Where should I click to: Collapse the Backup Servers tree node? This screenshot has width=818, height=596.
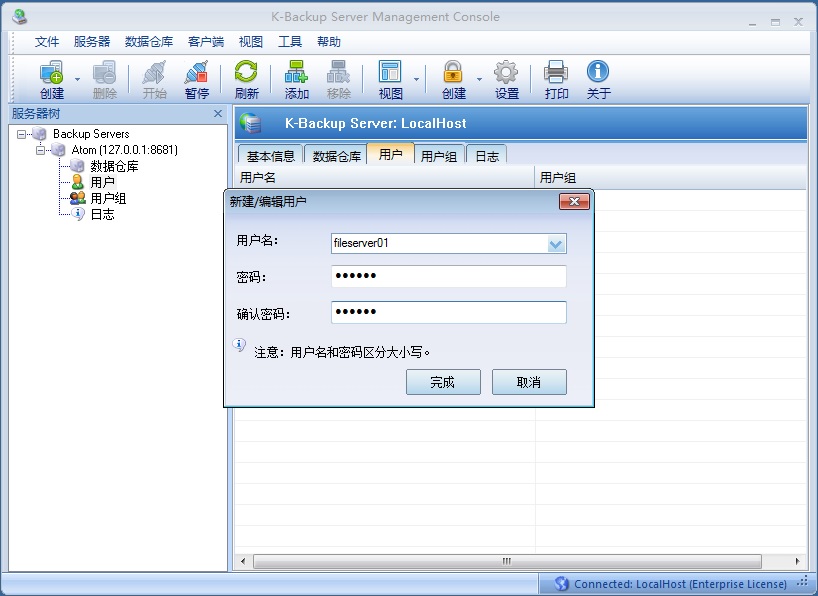21,134
